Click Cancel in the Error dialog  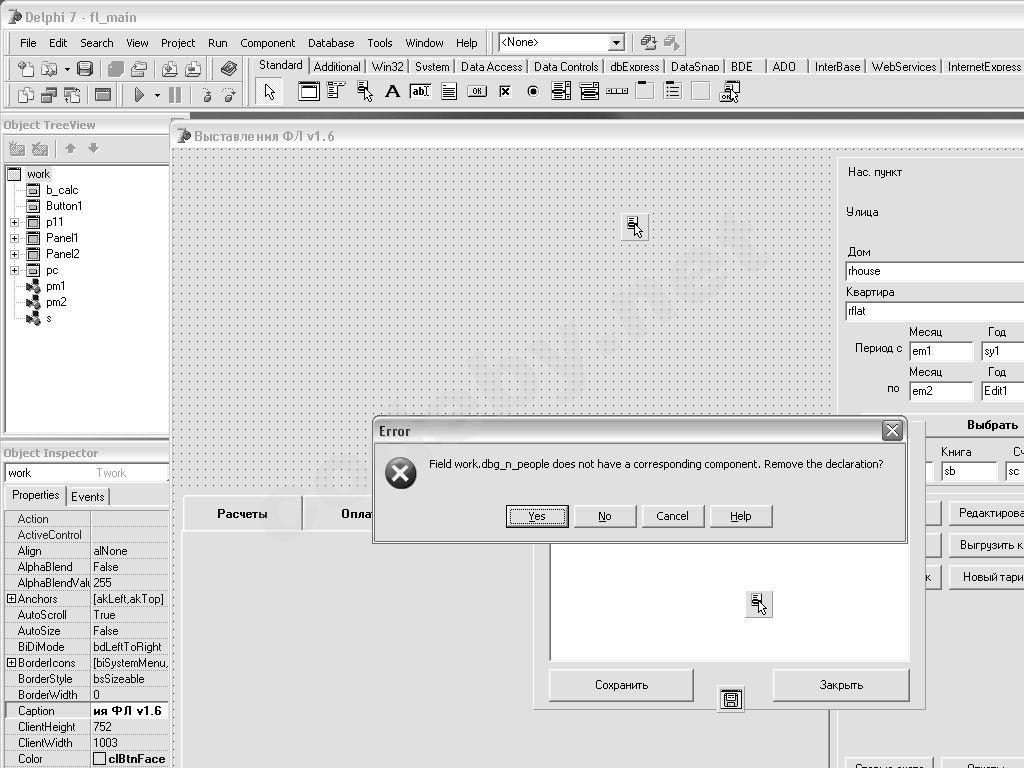pyautogui.click(x=672, y=516)
